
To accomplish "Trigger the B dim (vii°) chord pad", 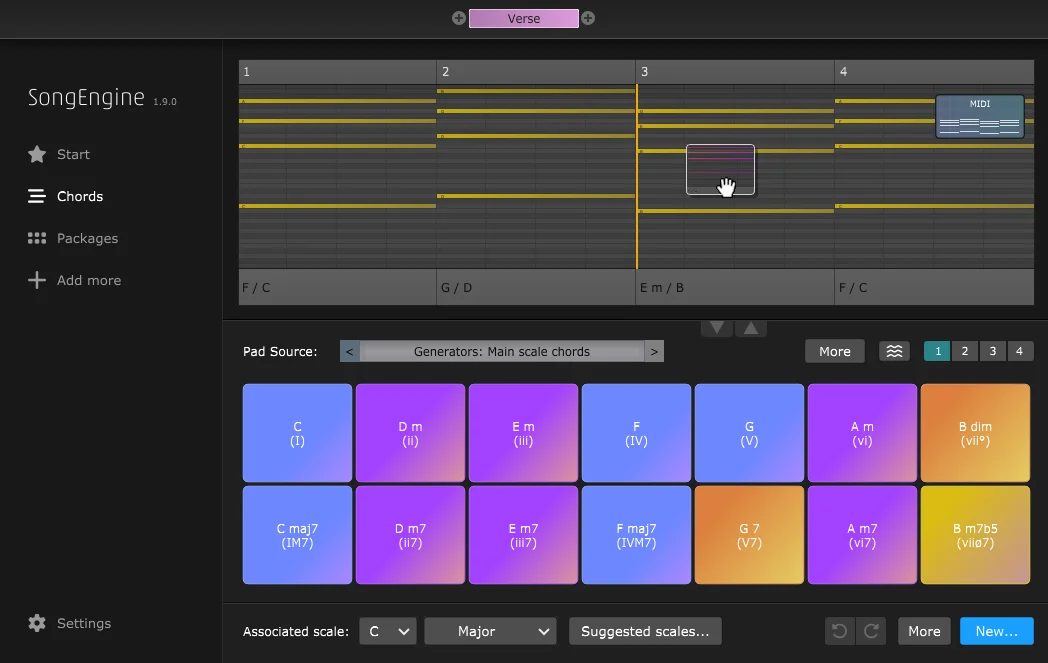I will coord(975,433).
